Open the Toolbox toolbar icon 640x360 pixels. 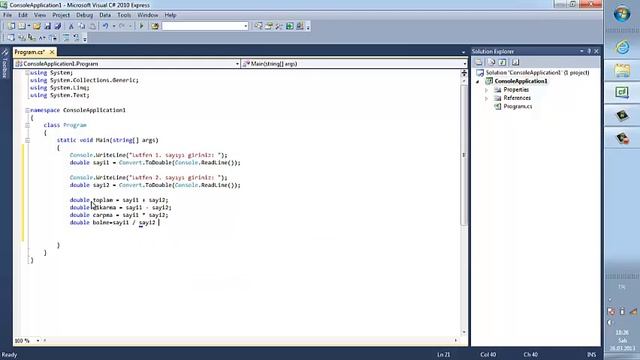(x=279, y=26)
